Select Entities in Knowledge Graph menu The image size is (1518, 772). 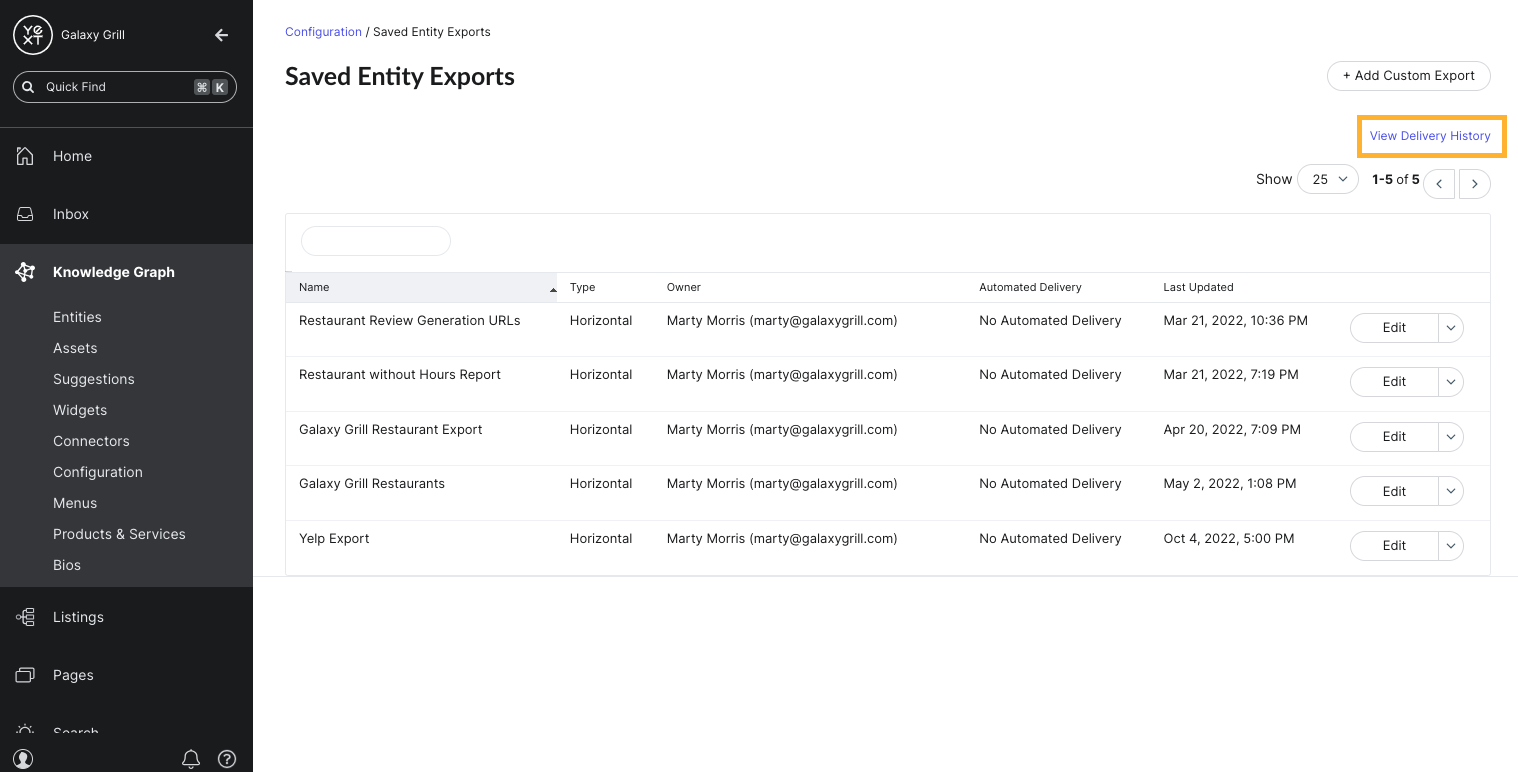pos(77,317)
